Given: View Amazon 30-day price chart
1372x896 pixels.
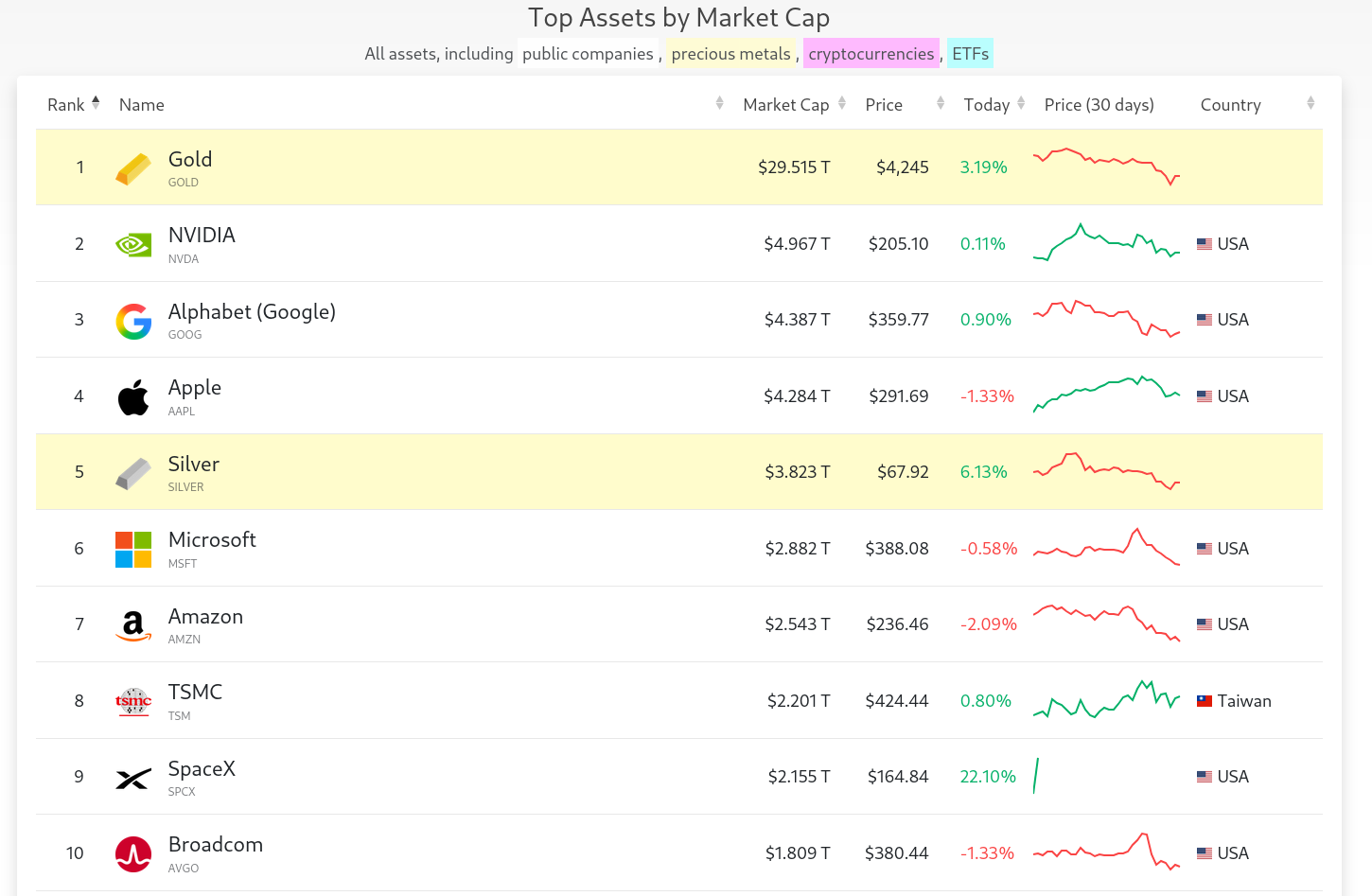Looking at the screenshot, I should click(1106, 624).
